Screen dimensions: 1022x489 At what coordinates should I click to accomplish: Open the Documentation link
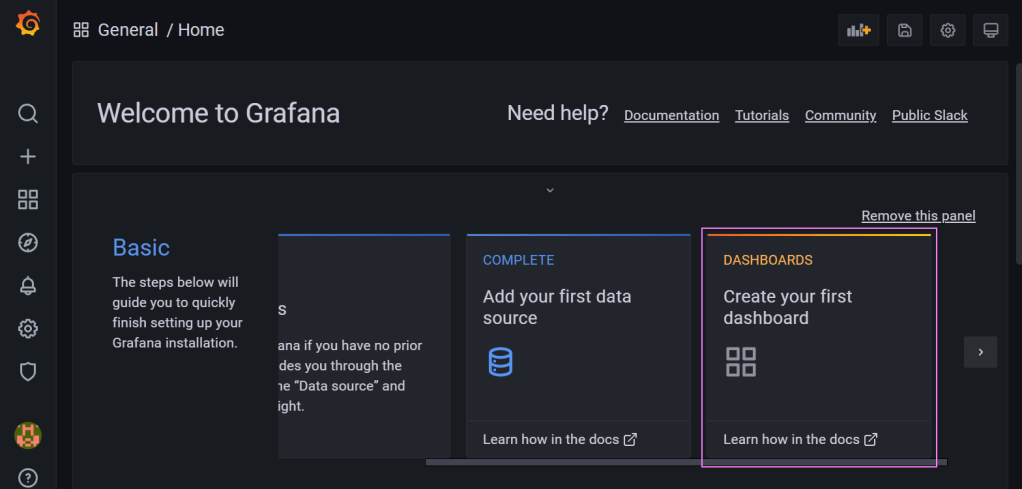tap(671, 115)
